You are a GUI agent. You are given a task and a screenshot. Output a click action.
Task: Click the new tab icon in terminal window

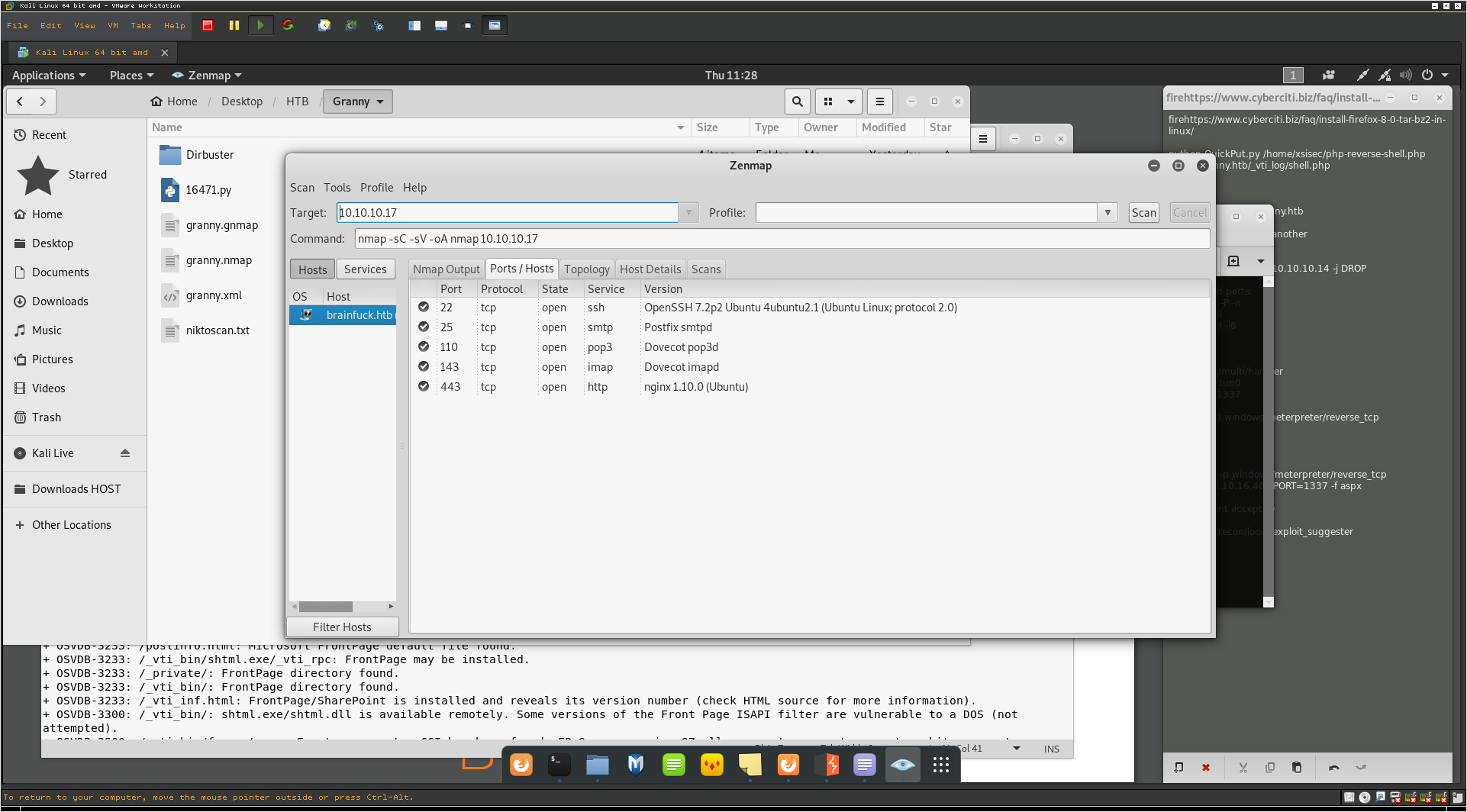pyautogui.click(x=1233, y=261)
